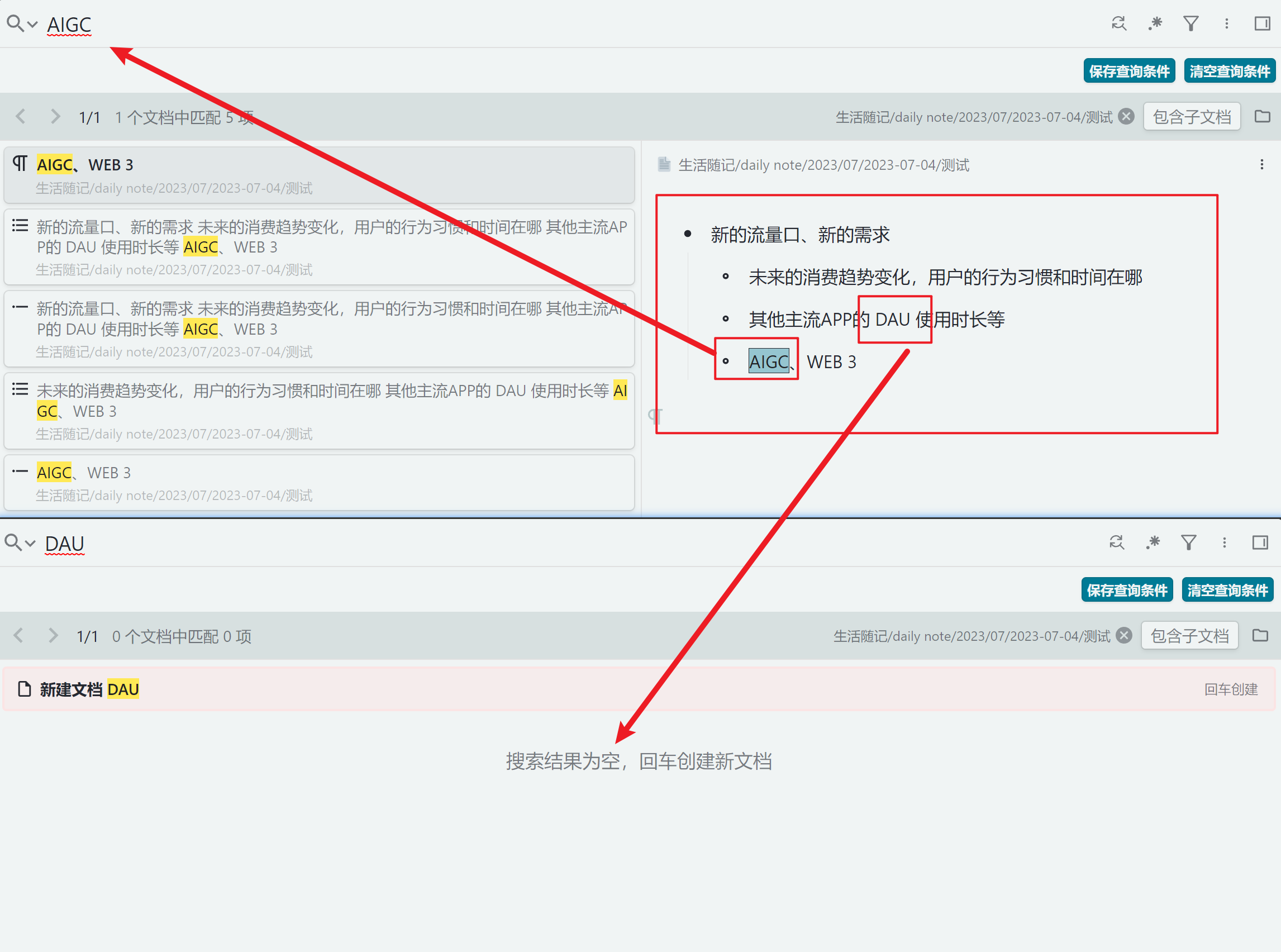Screen dimensions: 1281x952
Task: Toggle 包含子文档 in DAU search panel
Action: tap(1189, 636)
